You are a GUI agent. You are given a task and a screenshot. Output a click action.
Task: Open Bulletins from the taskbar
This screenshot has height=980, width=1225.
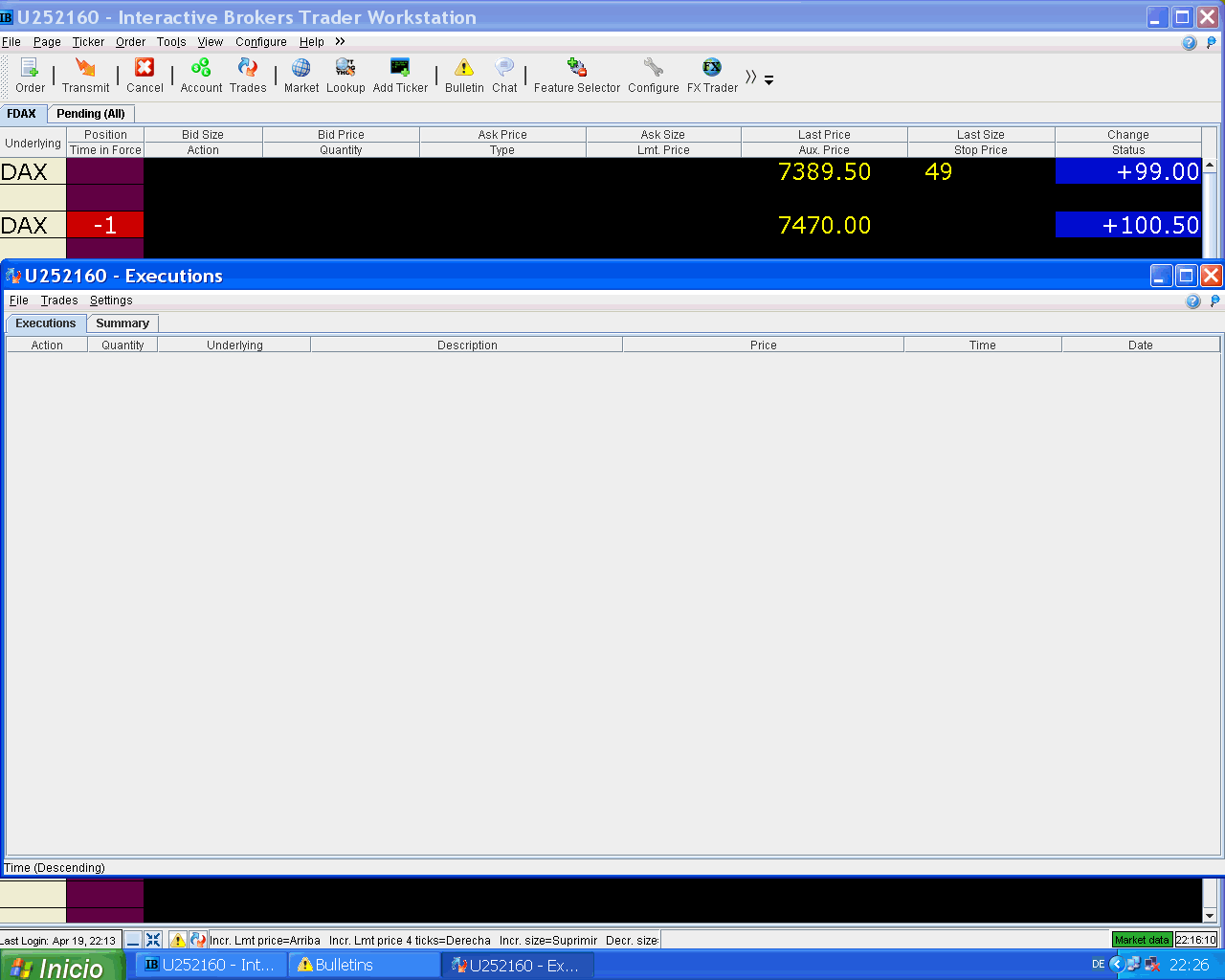(365, 965)
